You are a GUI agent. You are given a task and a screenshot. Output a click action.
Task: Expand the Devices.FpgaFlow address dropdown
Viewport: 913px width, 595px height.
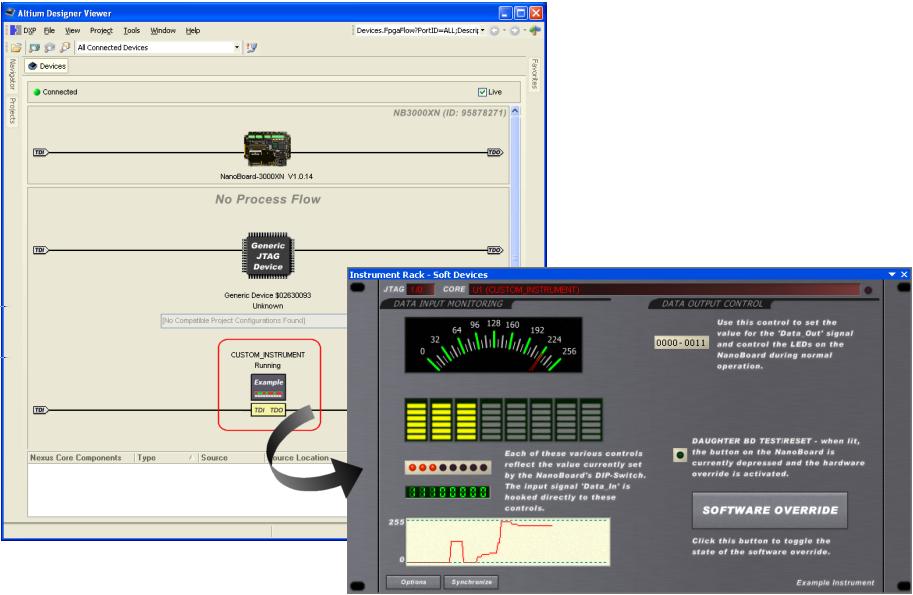tap(482, 30)
